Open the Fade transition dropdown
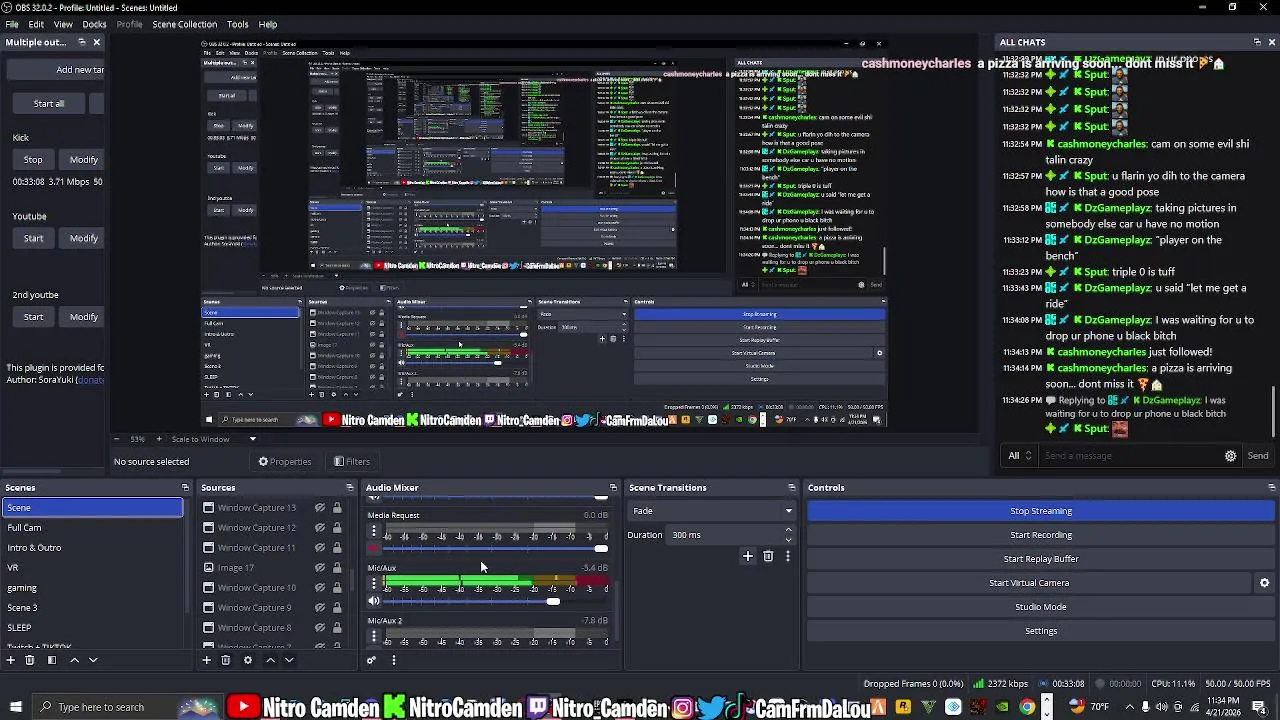The height and width of the screenshot is (720, 1280). tap(712, 511)
